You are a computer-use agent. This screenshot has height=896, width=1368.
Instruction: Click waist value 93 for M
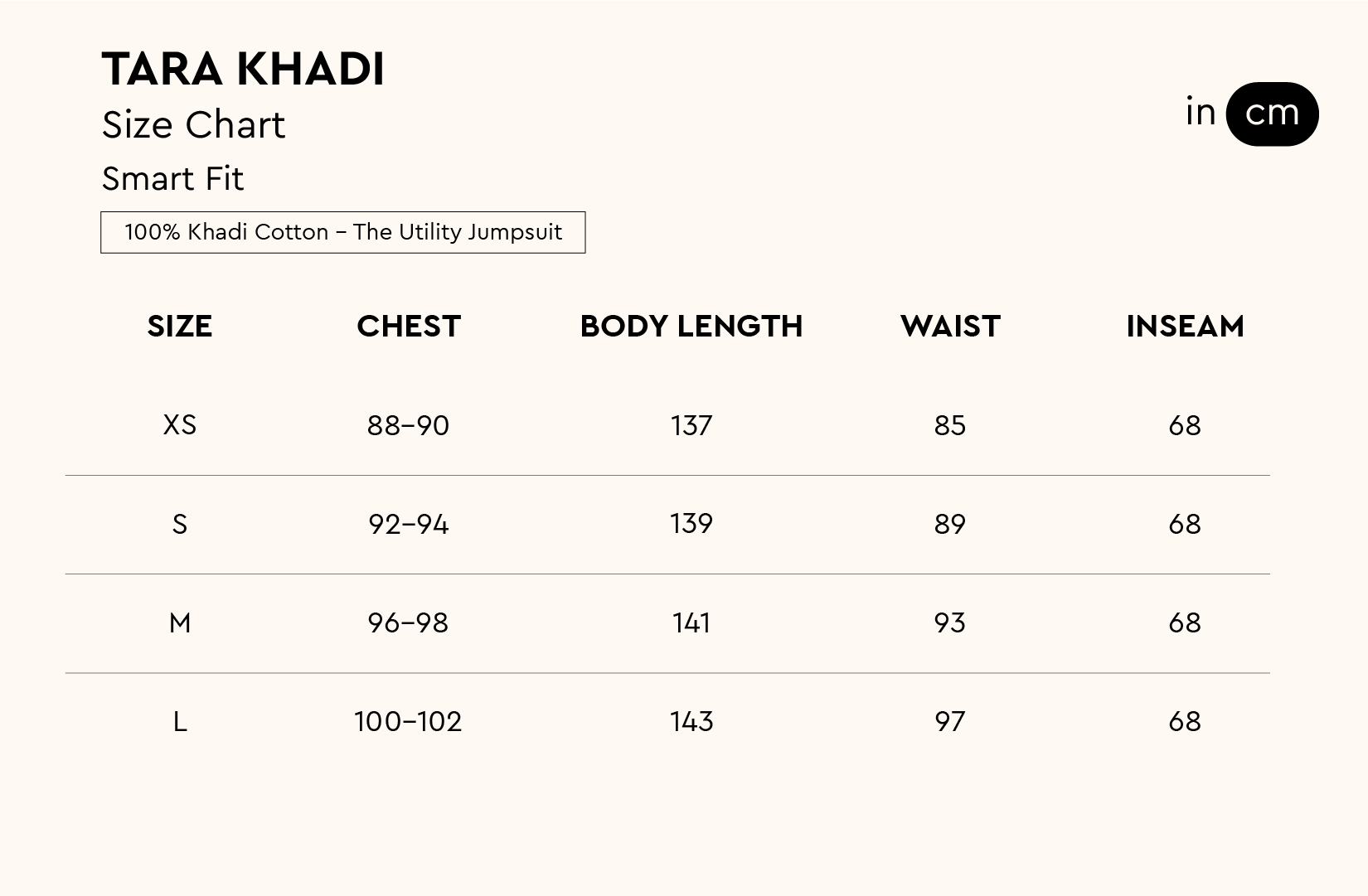click(950, 622)
